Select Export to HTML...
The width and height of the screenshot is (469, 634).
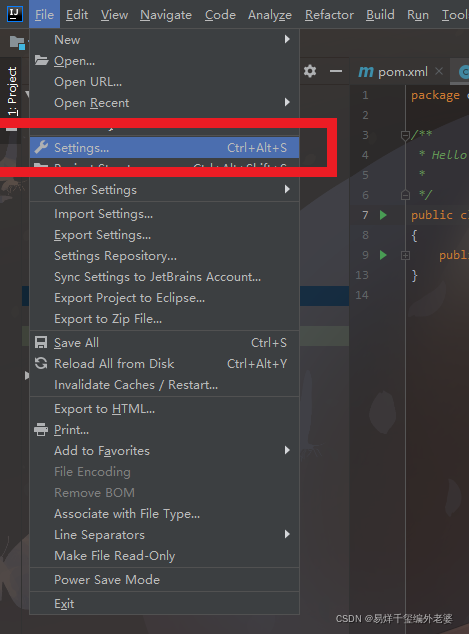click(x=165, y=409)
